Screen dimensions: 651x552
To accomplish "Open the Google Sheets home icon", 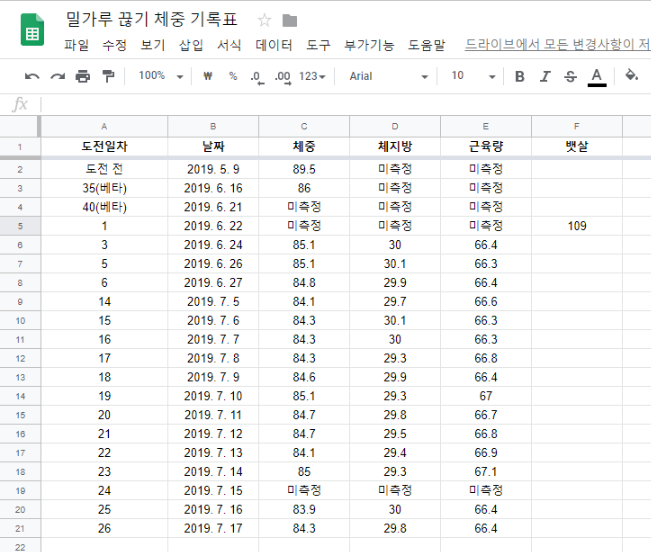I will coord(32,29).
